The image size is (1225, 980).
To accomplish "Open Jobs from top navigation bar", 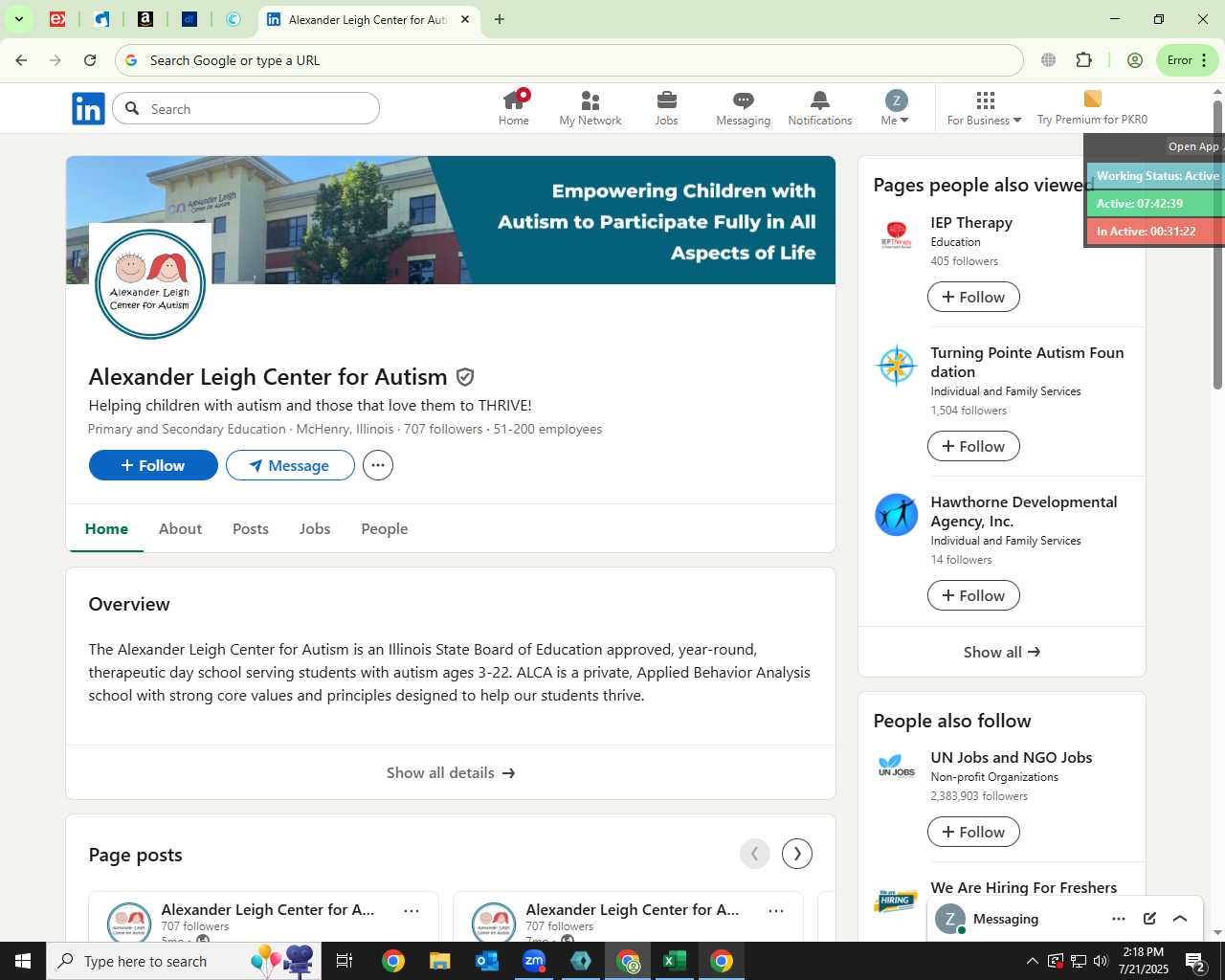I will point(667,108).
